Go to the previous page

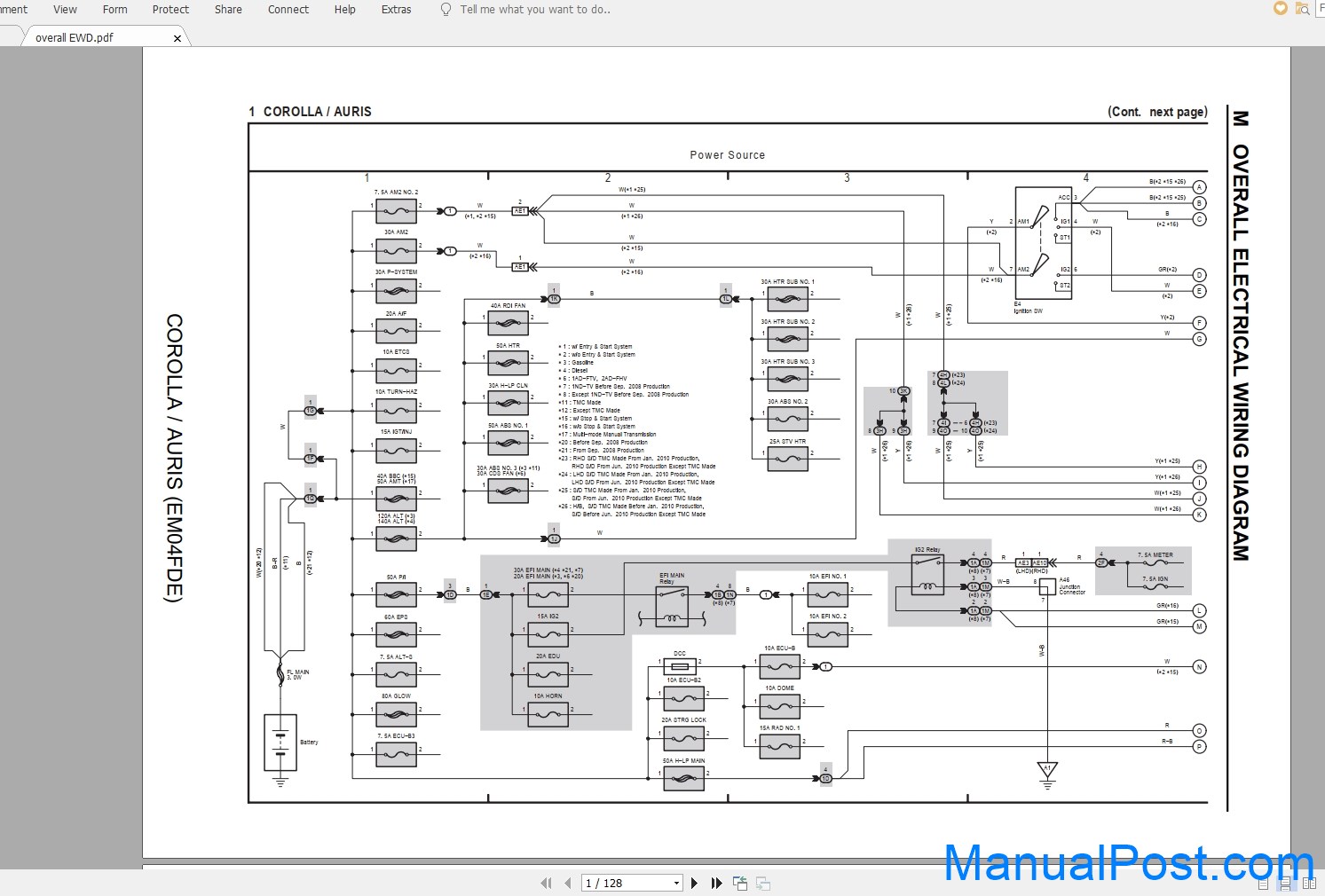568,884
